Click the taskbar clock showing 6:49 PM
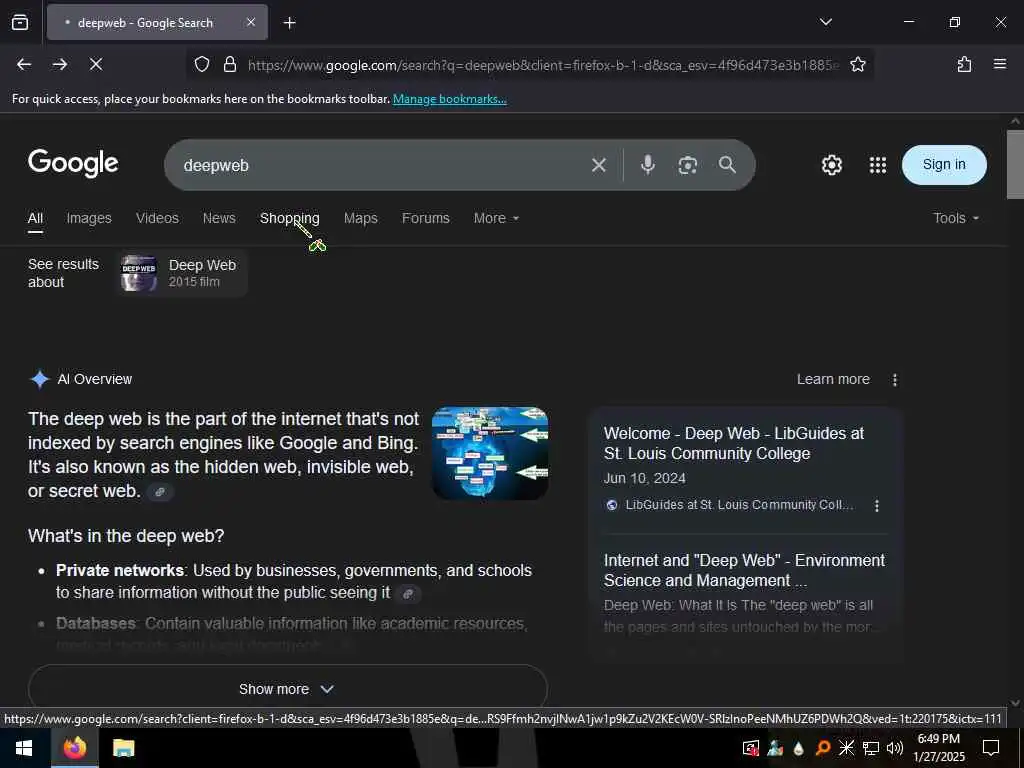 coord(938,748)
